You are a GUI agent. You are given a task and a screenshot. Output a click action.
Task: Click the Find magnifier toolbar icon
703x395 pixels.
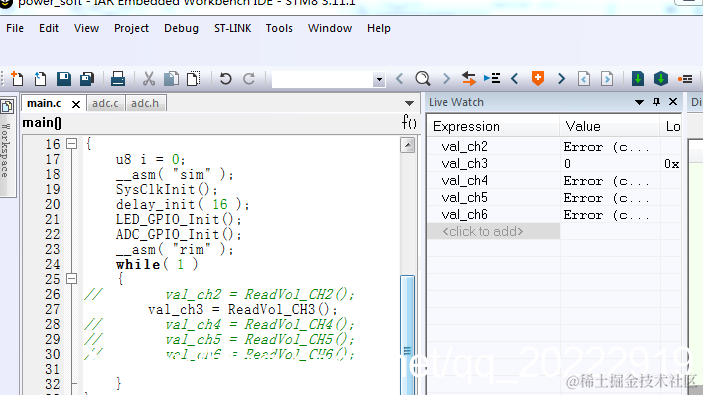pos(423,79)
